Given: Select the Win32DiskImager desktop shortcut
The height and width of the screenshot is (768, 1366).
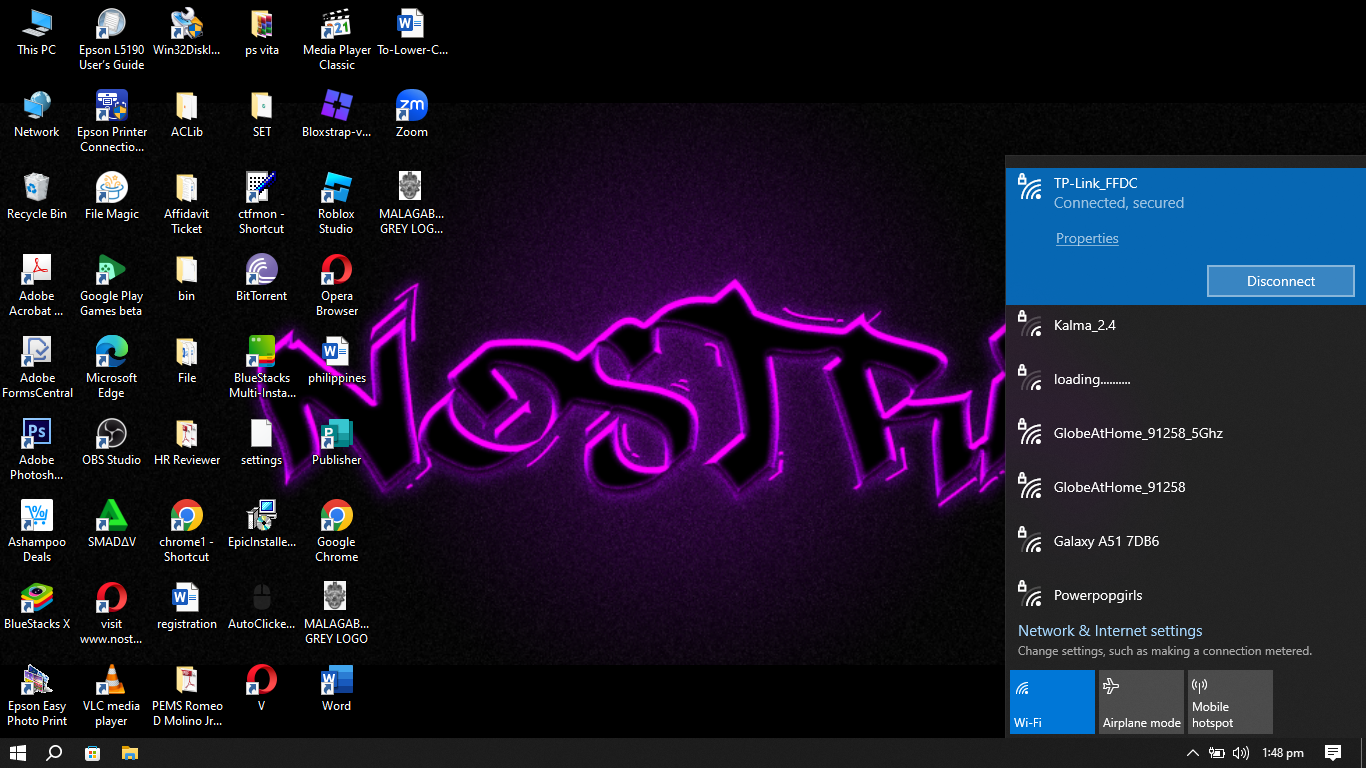Looking at the screenshot, I should pyautogui.click(x=187, y=32).
